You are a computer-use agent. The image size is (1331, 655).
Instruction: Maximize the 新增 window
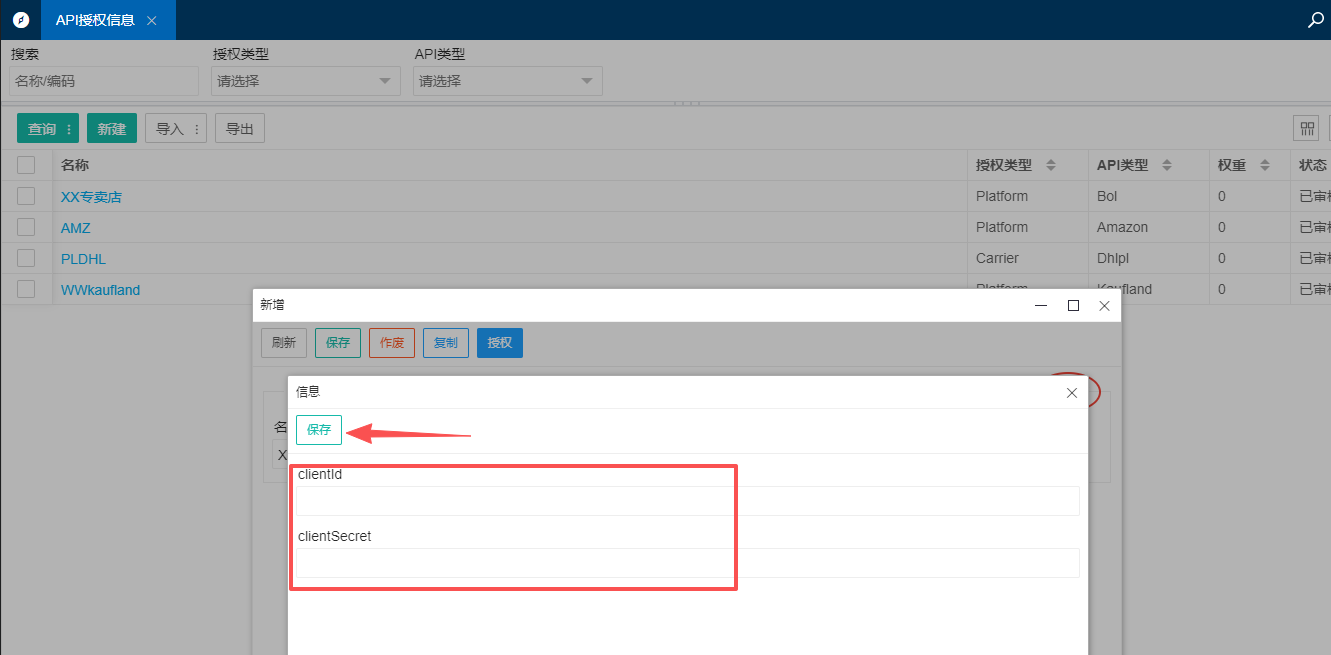point(1073,306)
